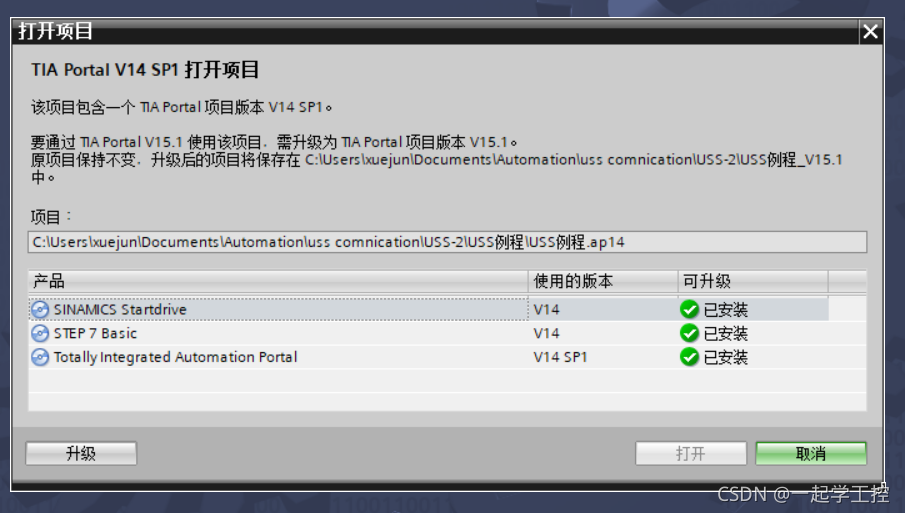Click the 打开 open button

691,454
